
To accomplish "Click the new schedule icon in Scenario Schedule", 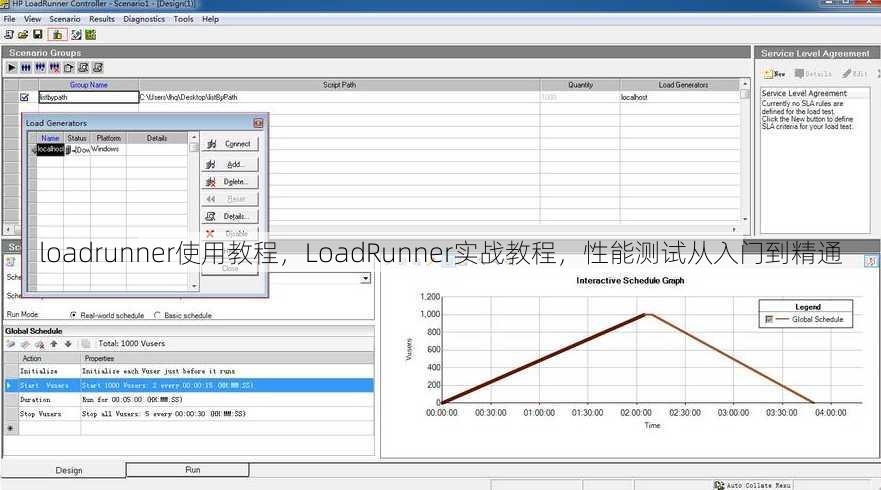I will pyautogui.click(x=10, y=262).
